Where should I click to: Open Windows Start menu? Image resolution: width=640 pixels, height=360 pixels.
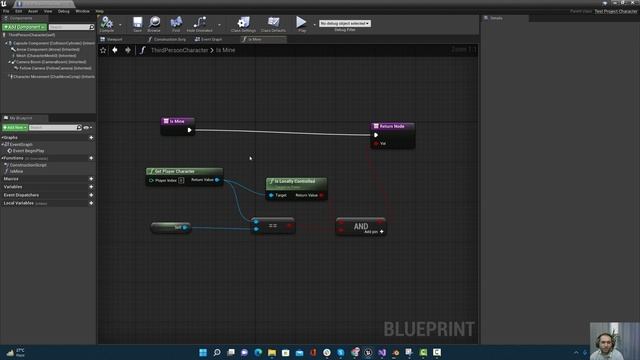pyautogui.click(x=203, y=352)
